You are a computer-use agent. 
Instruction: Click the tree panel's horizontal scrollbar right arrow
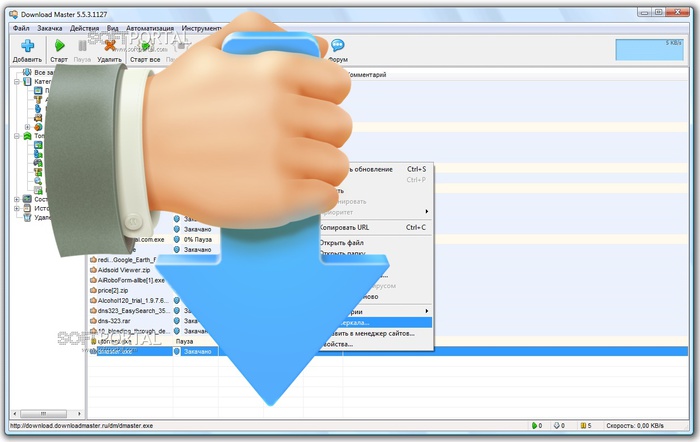(x=79, y=414)
